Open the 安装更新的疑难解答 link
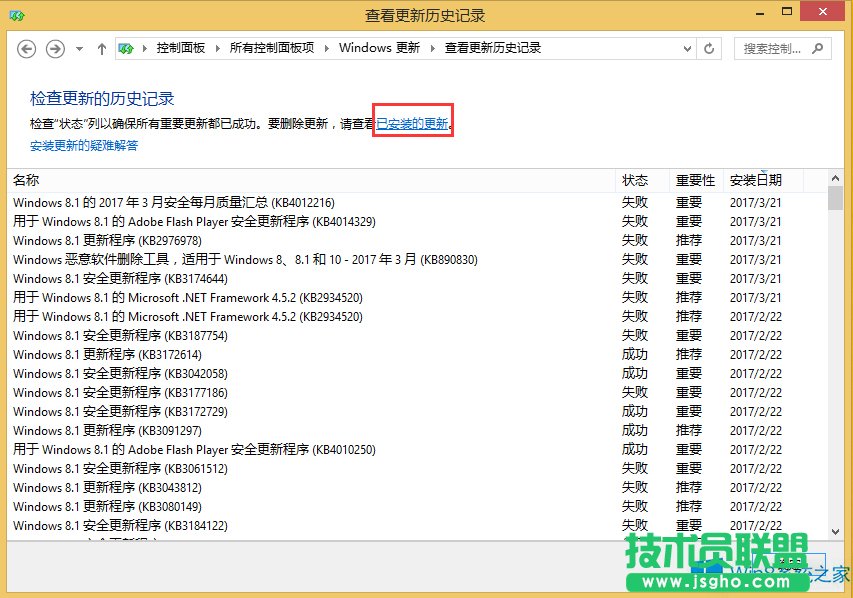This screenshot has width=853, height=598. point(81,145)
